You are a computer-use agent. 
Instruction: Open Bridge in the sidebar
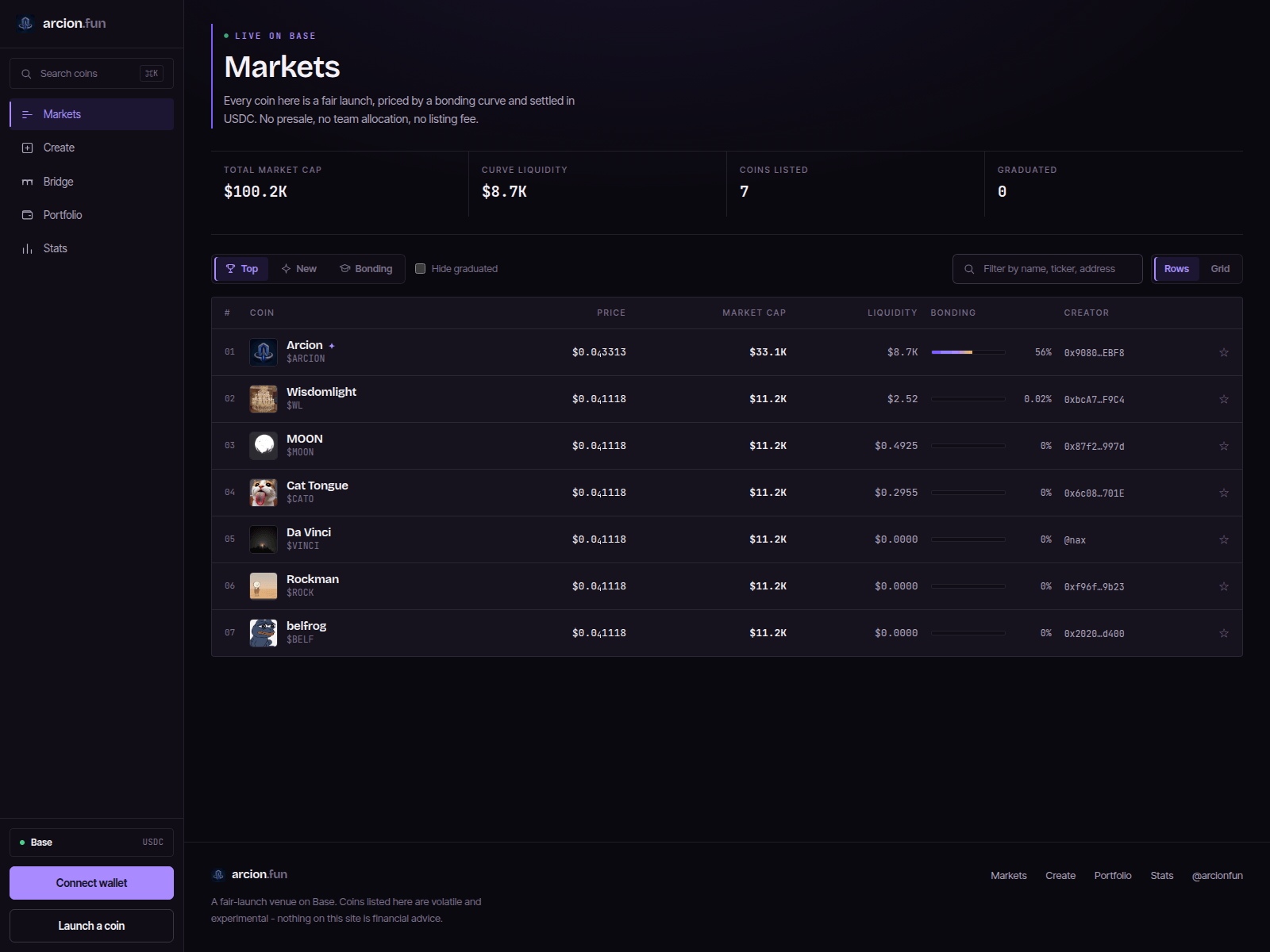[x=92, y=182]
